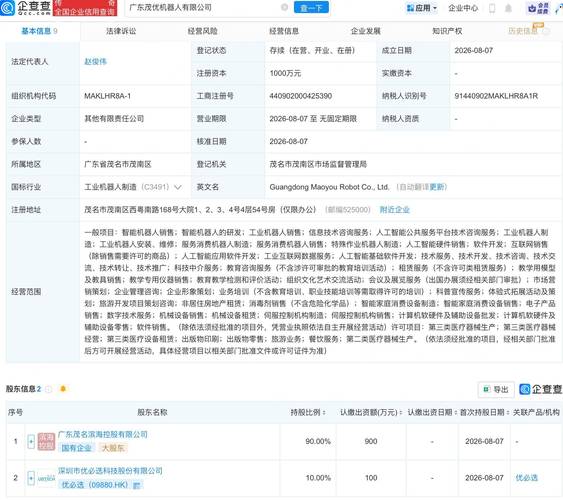Open the 应用 dropdown menu

pos(422,8)
